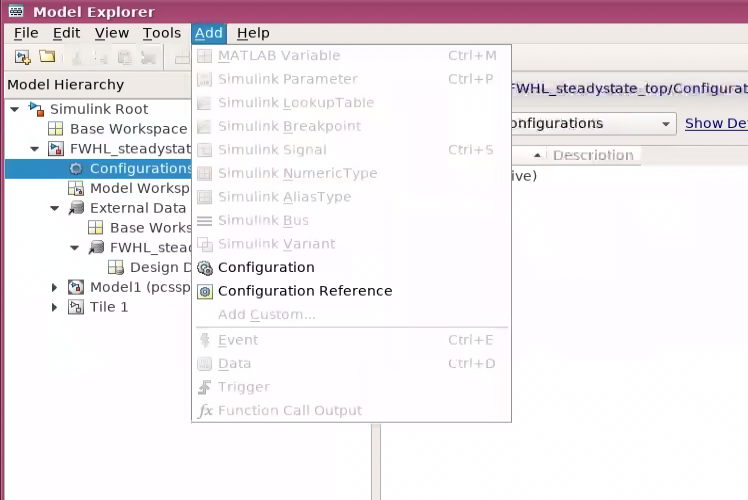This screenshot has width=748, height=500.
Task: Open the Help menu
Action: [x=253, y=33]
